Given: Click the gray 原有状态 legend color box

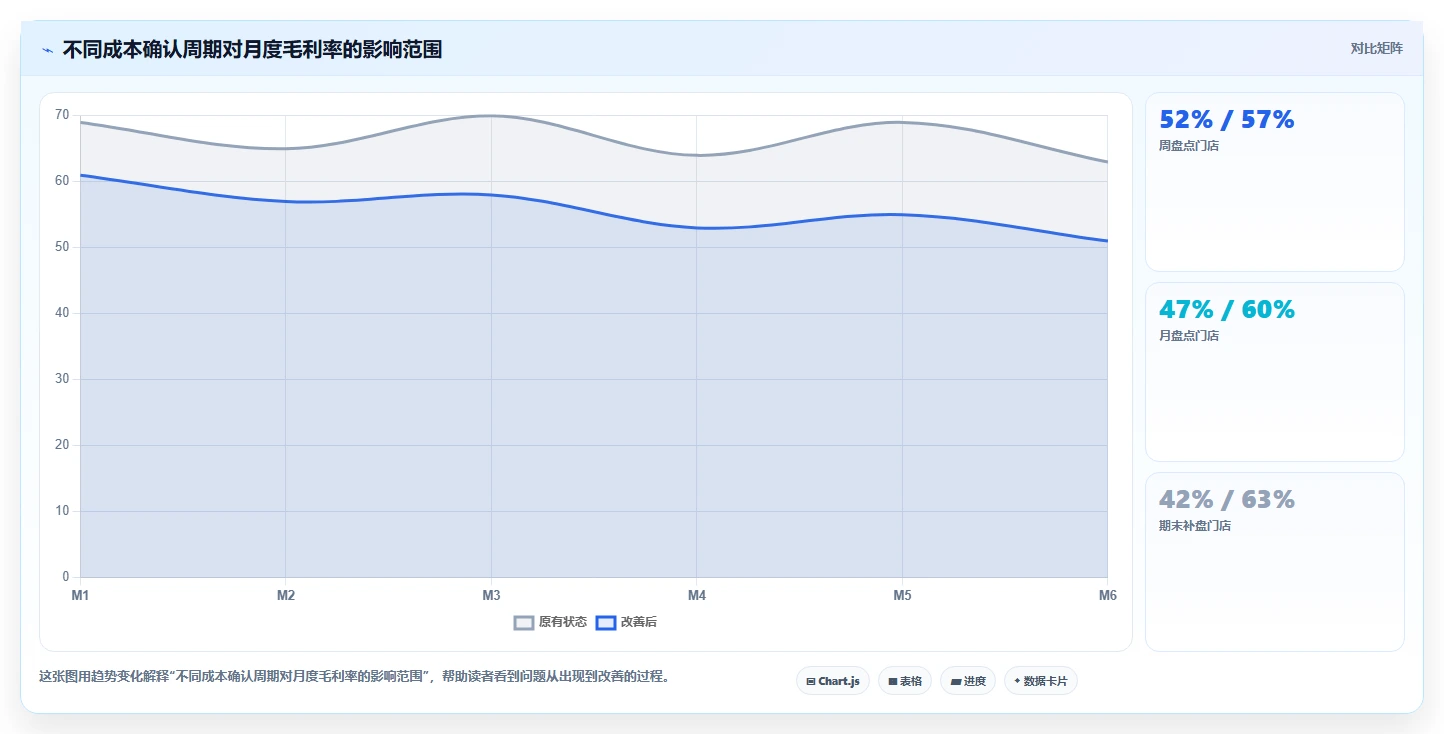Looking at the screenshot, I should pos(524,622).
